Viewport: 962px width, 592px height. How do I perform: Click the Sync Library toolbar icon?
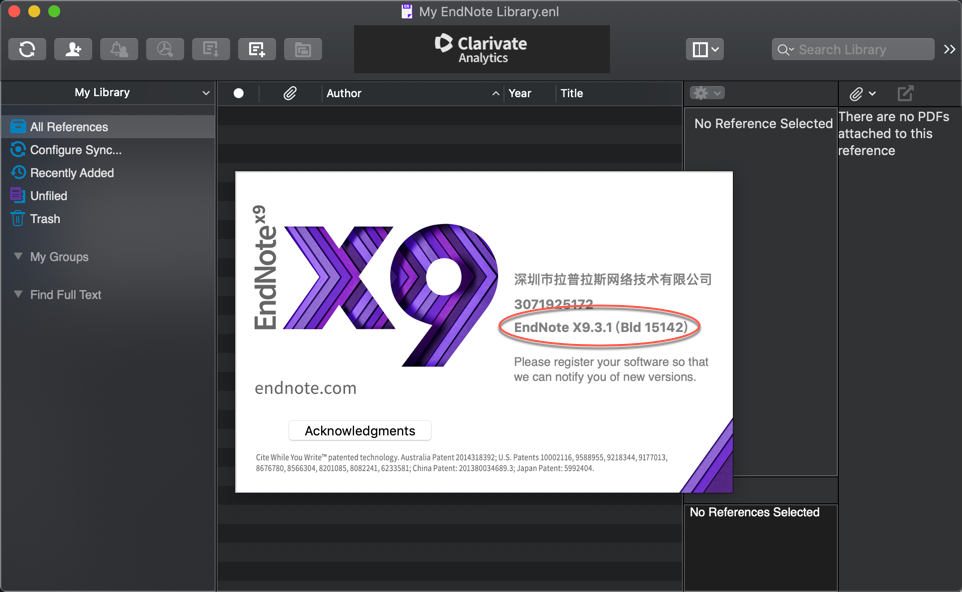click(27, 49)
